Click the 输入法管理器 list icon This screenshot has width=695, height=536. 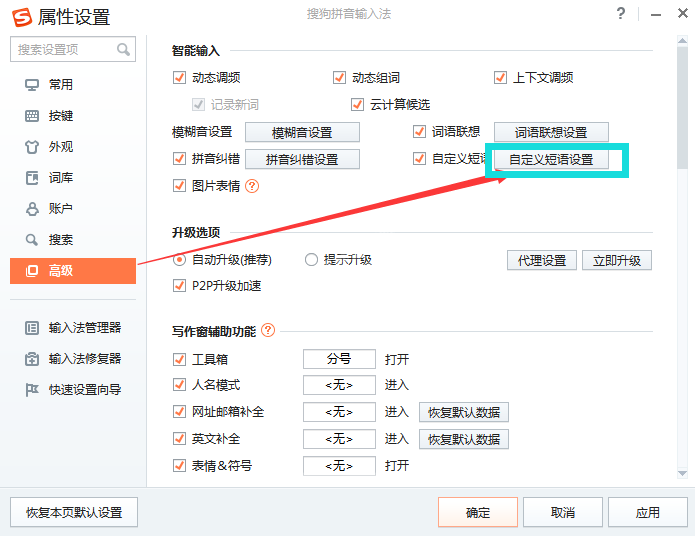(x=32, y=328)
